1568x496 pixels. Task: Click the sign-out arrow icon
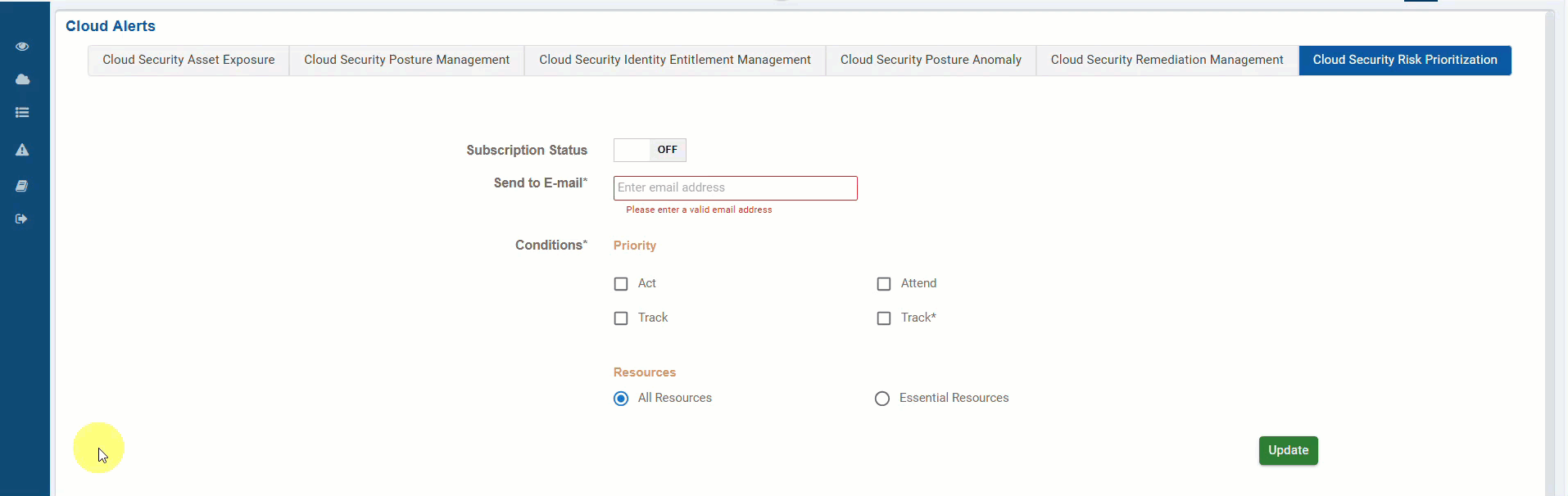(22, 219)
